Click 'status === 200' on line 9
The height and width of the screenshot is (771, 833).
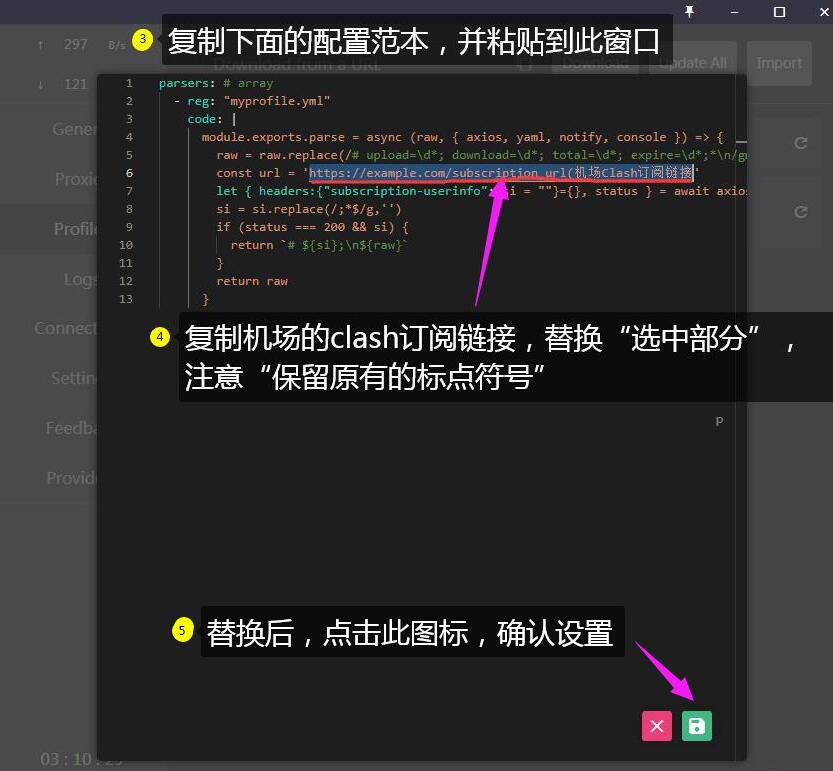(294, 227)
